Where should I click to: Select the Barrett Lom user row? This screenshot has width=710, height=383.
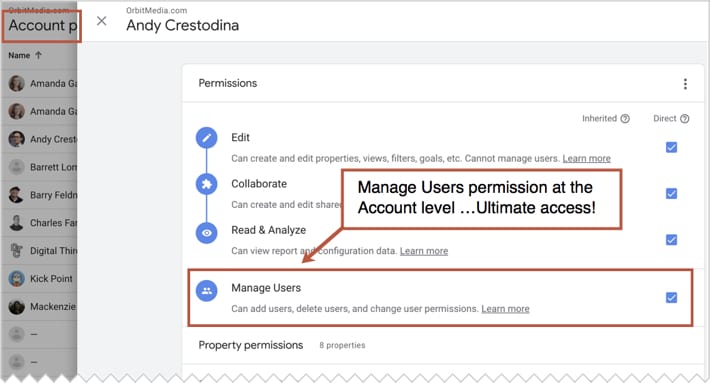click(39, 167)
